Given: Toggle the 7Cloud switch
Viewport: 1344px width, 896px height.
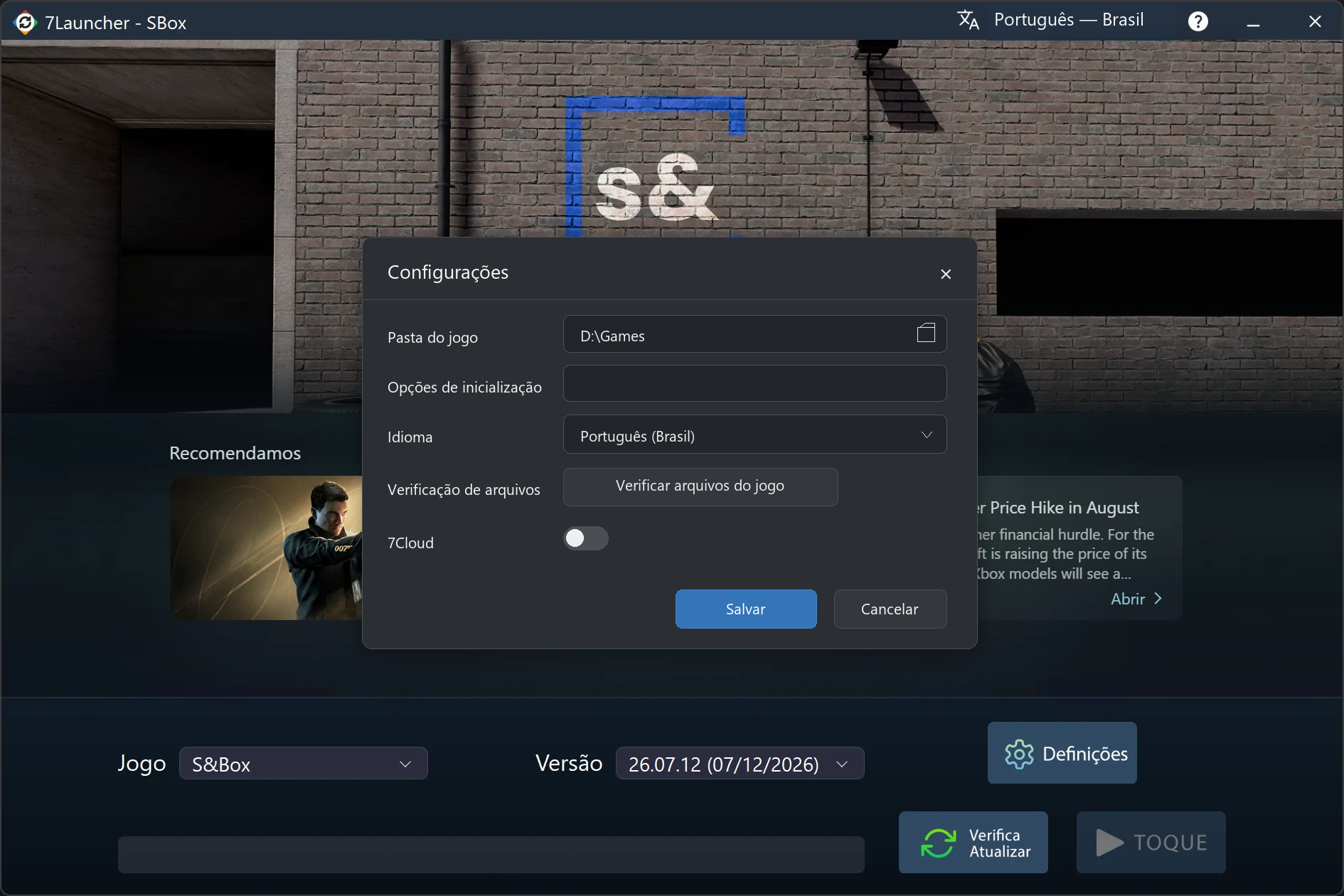Looking at the screenshot, I should coord(586,538).
